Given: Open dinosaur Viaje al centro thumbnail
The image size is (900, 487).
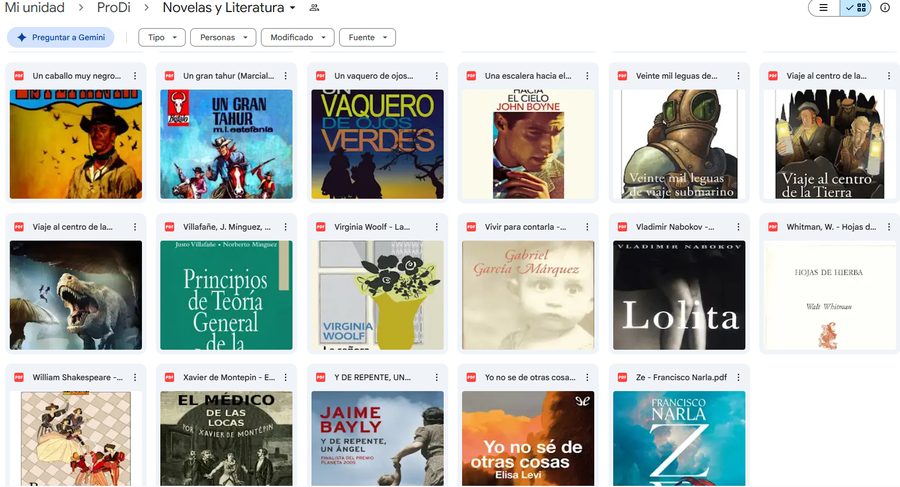Looking at the screenshot, I should (76, 295).
